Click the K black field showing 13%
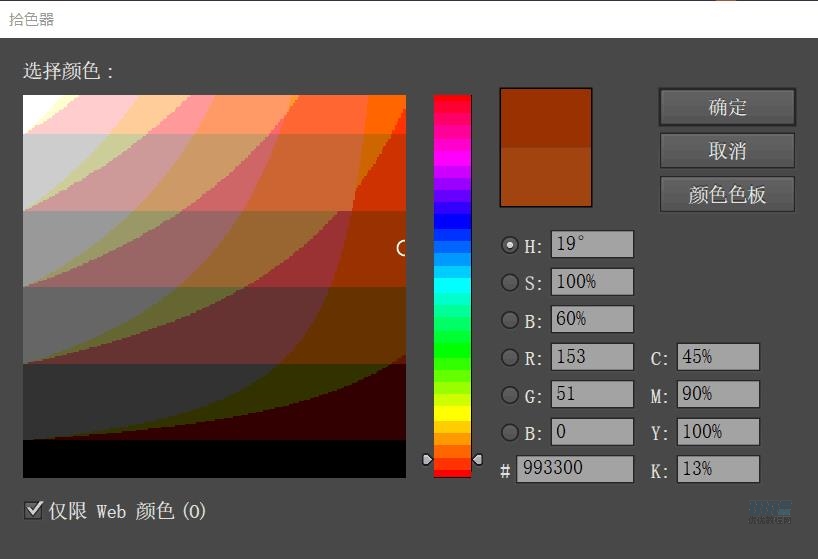818x559 pixels. [718, 469]
